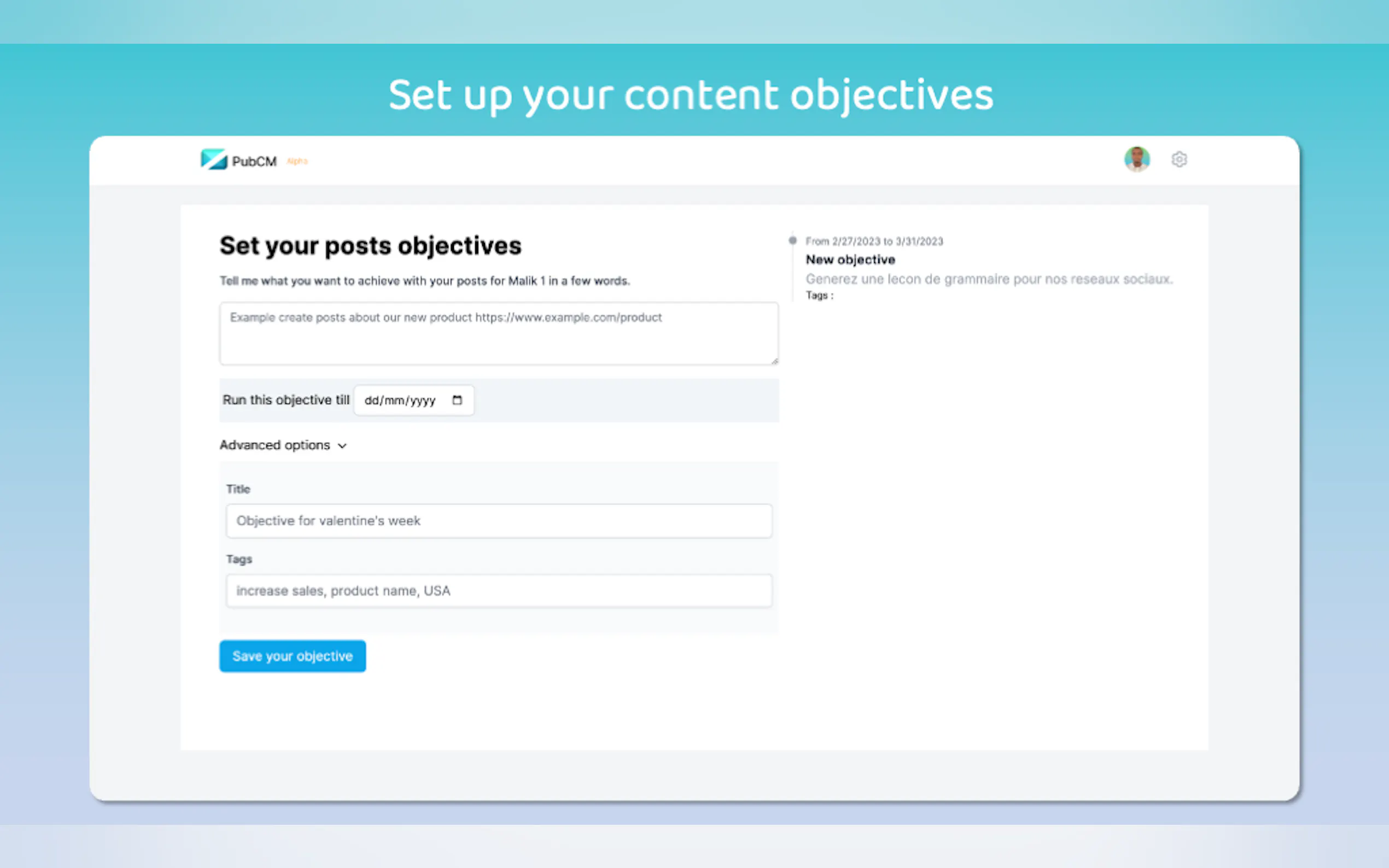Click the resize handle of the objective textarea
This screenshot has width=1389, height=868.
click(774, 361)
